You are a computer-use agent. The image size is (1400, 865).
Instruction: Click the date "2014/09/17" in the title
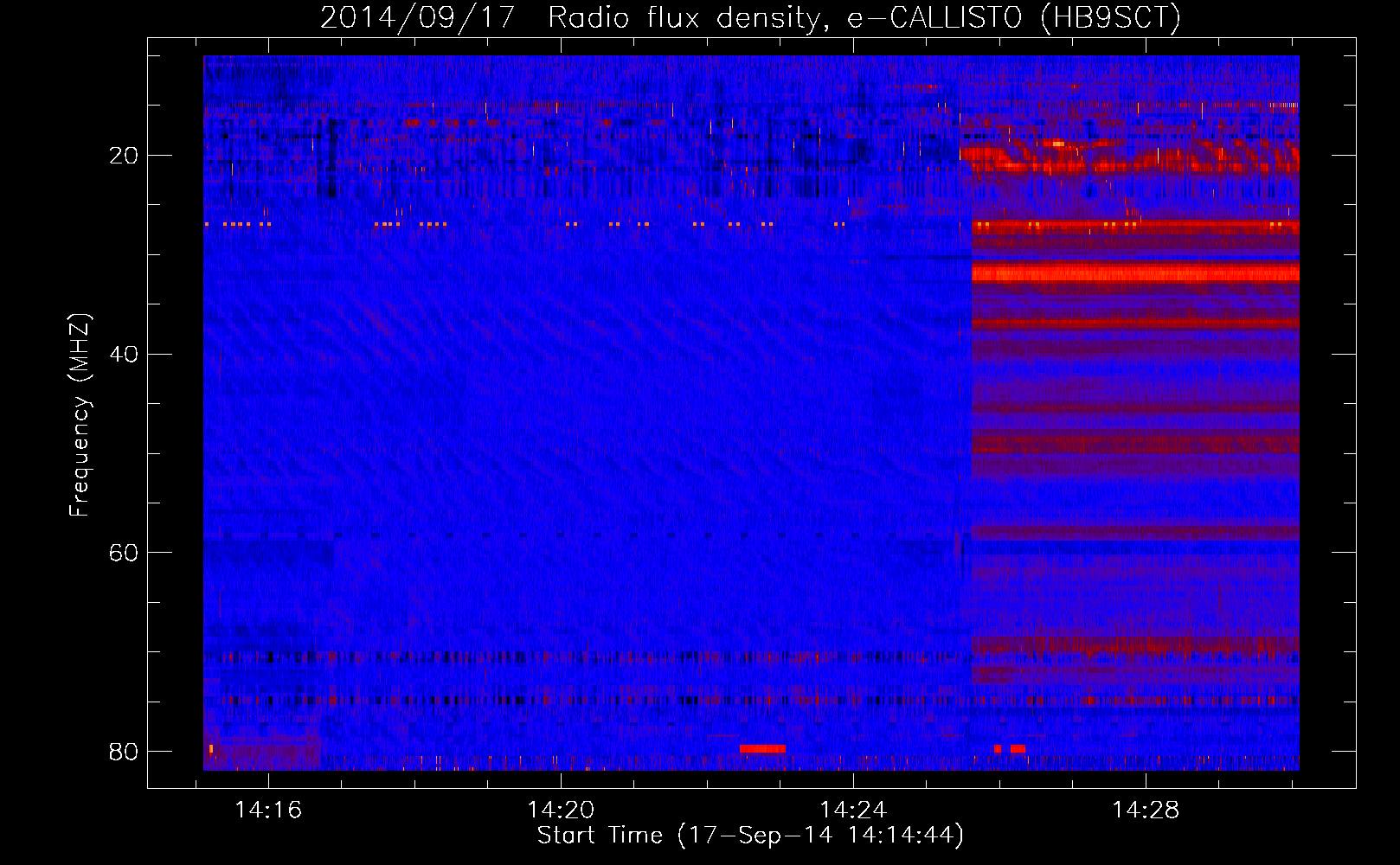[x=418, y=17]
